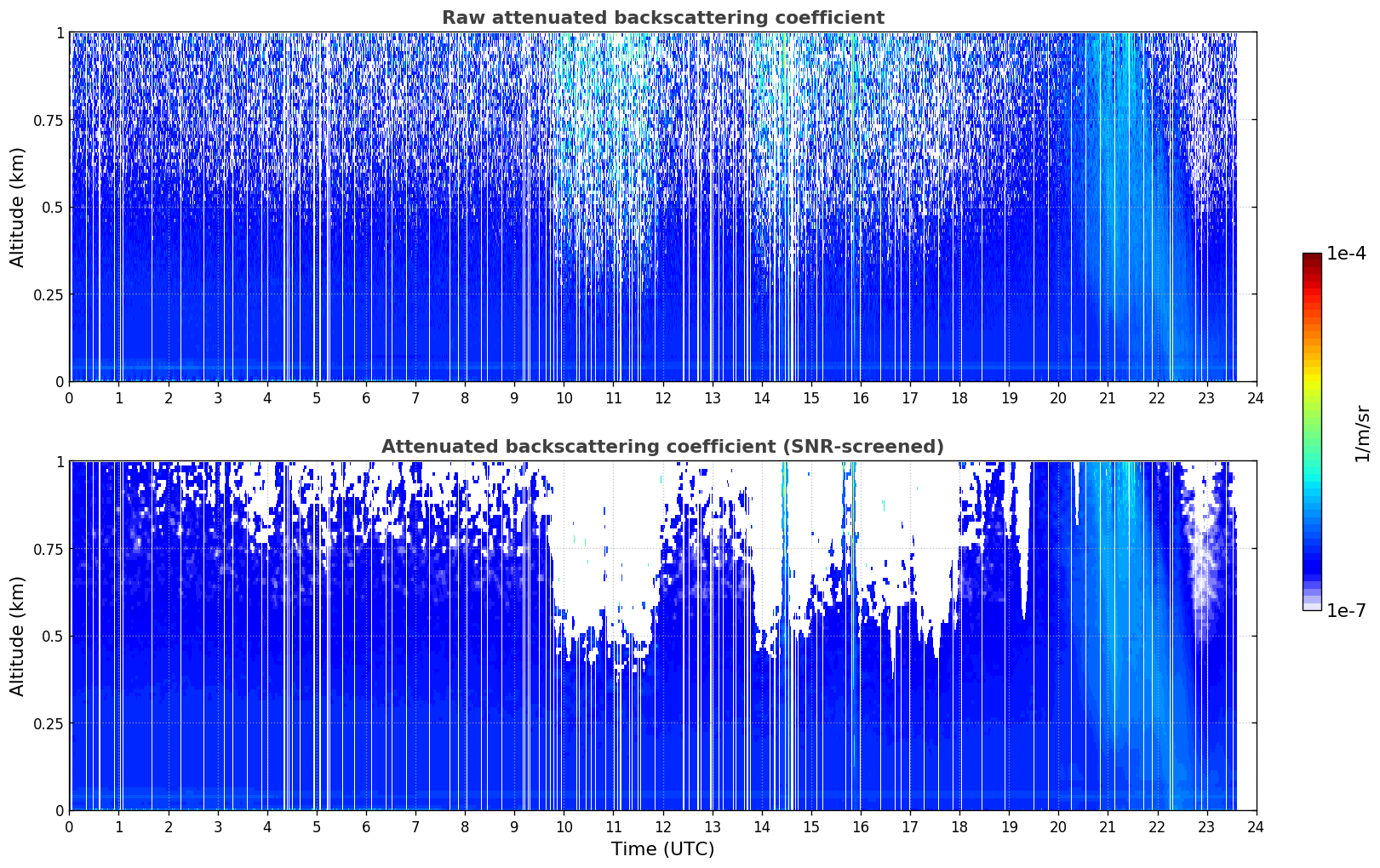
Task: Click the "0.25" altitude tick of the SNR-screened plot
Action: (x=49, y=723)
